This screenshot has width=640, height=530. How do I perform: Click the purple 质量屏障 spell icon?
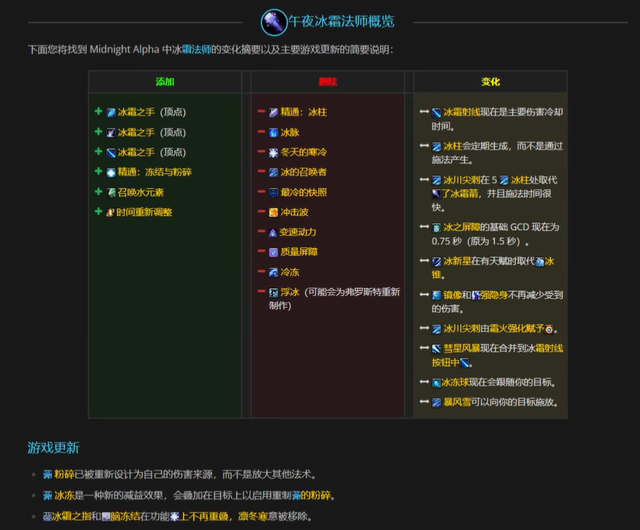pos(273,252)
